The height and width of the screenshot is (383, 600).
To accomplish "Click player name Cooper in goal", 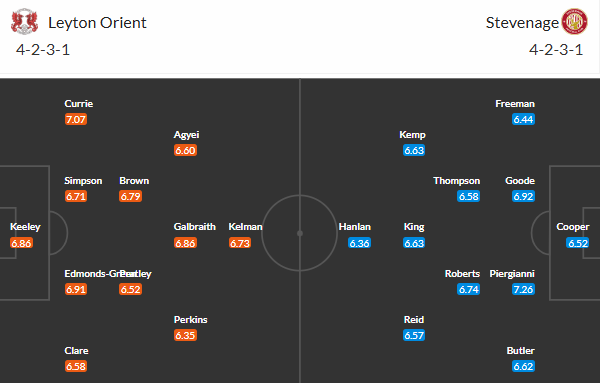I will click(572, 227).
